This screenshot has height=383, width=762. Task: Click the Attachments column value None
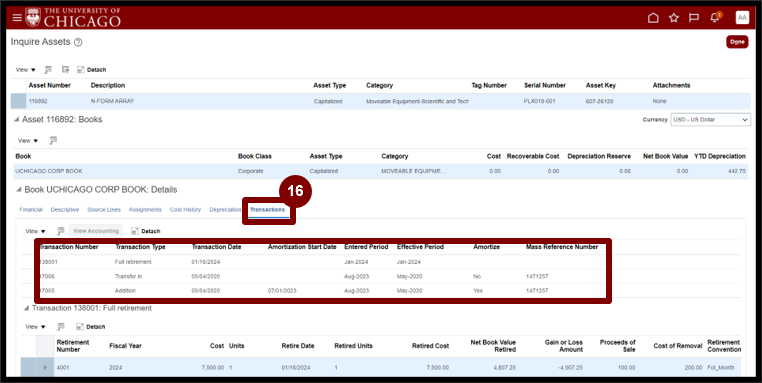click(x=659, y=101)
